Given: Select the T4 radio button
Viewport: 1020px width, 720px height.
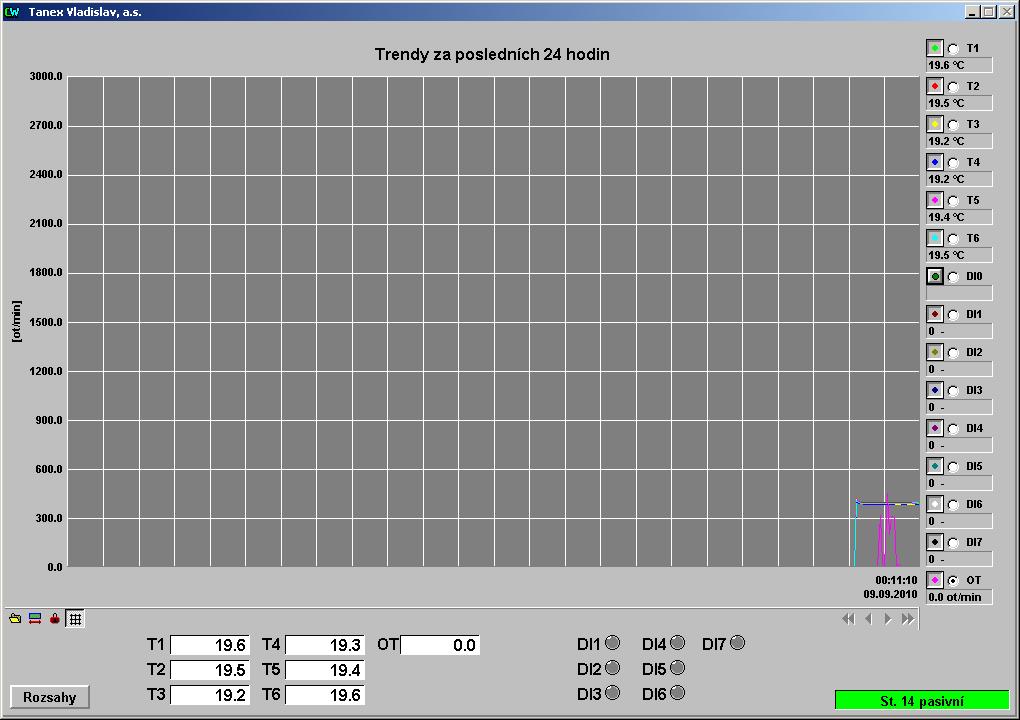Looking at the screenshot, I should (x=953, y=162).
